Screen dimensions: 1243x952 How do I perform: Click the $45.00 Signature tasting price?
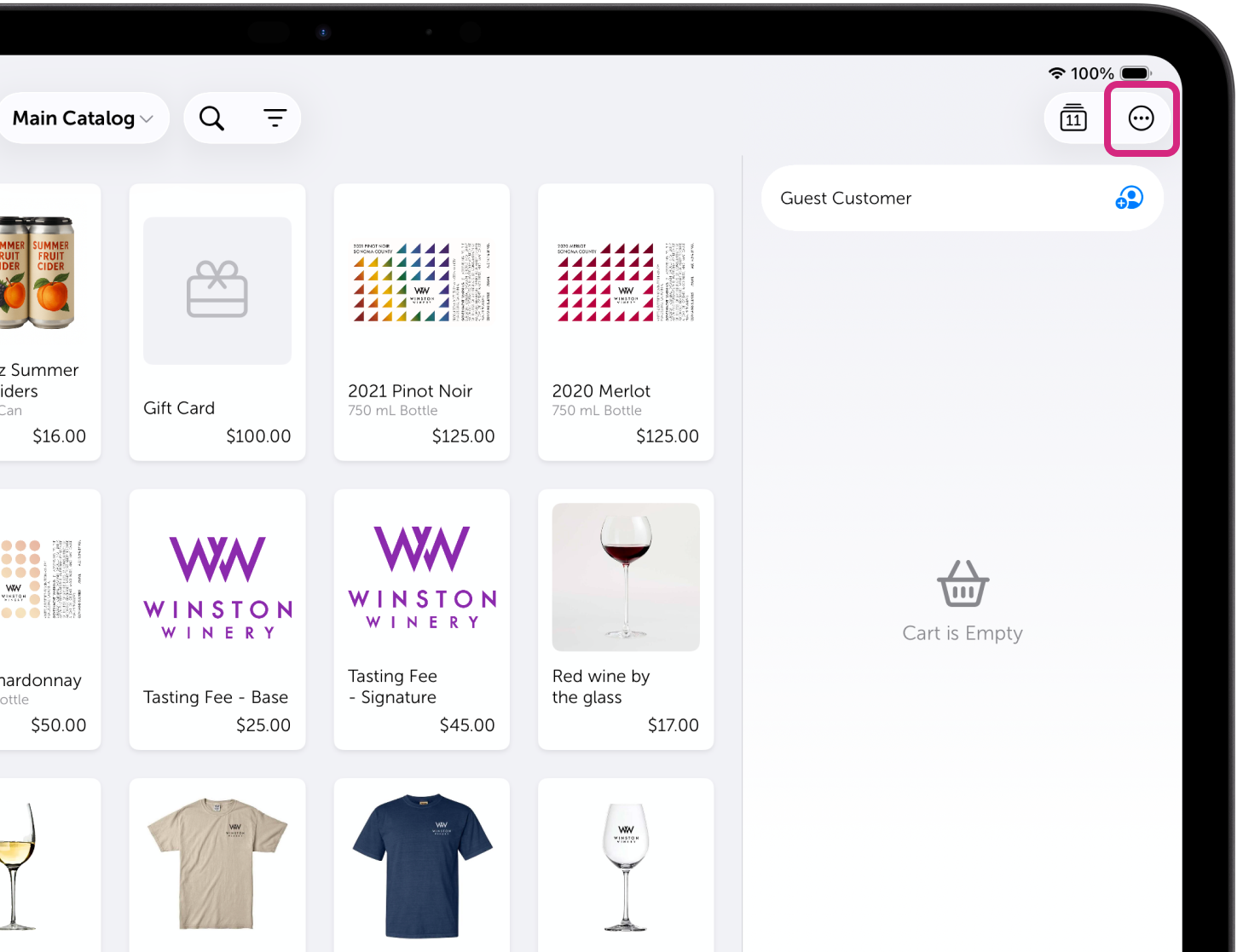(x=467, y=725)
